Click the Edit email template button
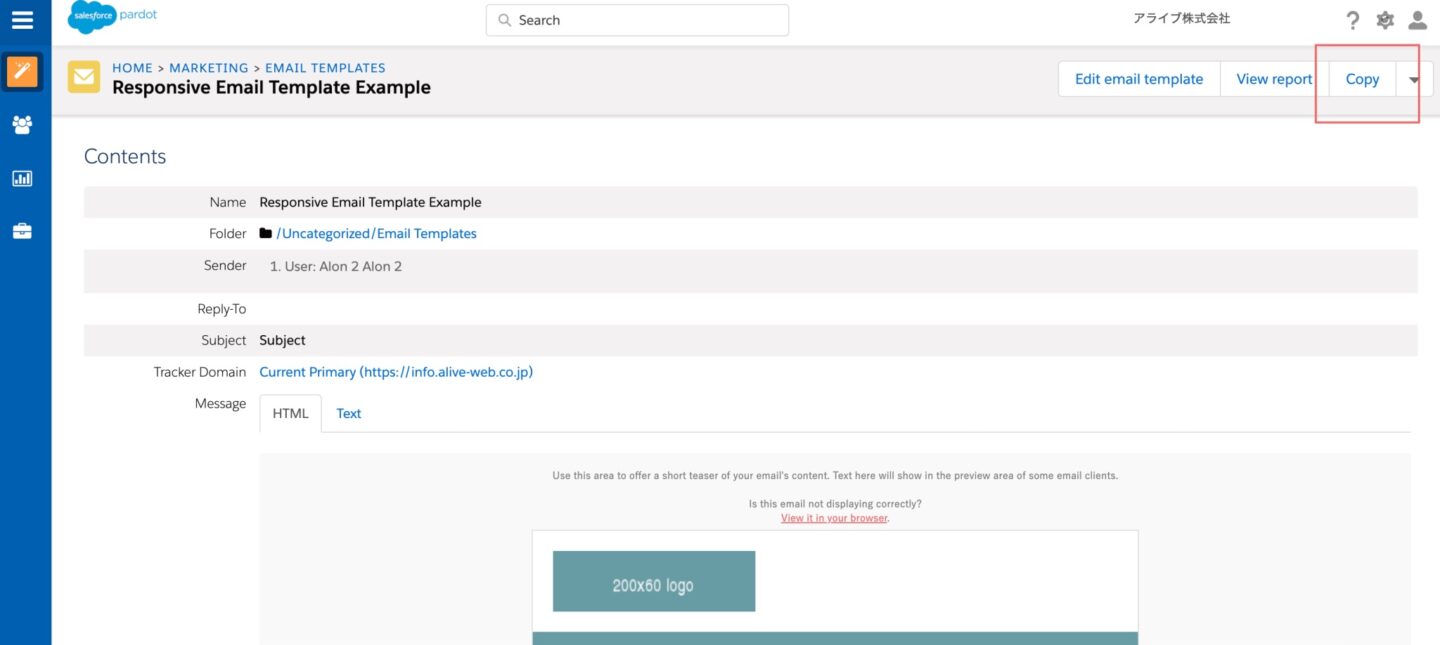 pos(1139,78)
